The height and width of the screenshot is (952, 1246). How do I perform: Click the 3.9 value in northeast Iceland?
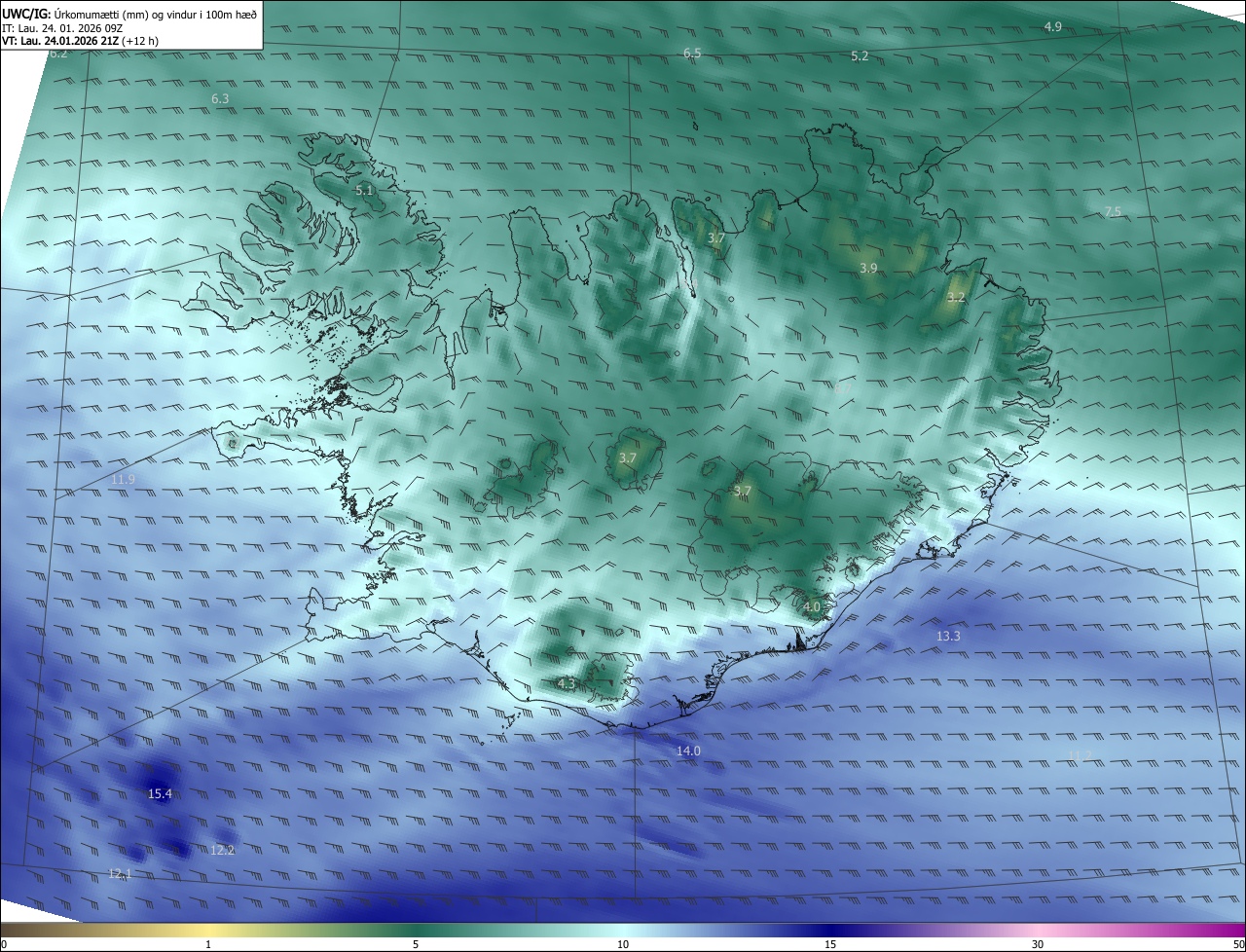click(869, 269)
